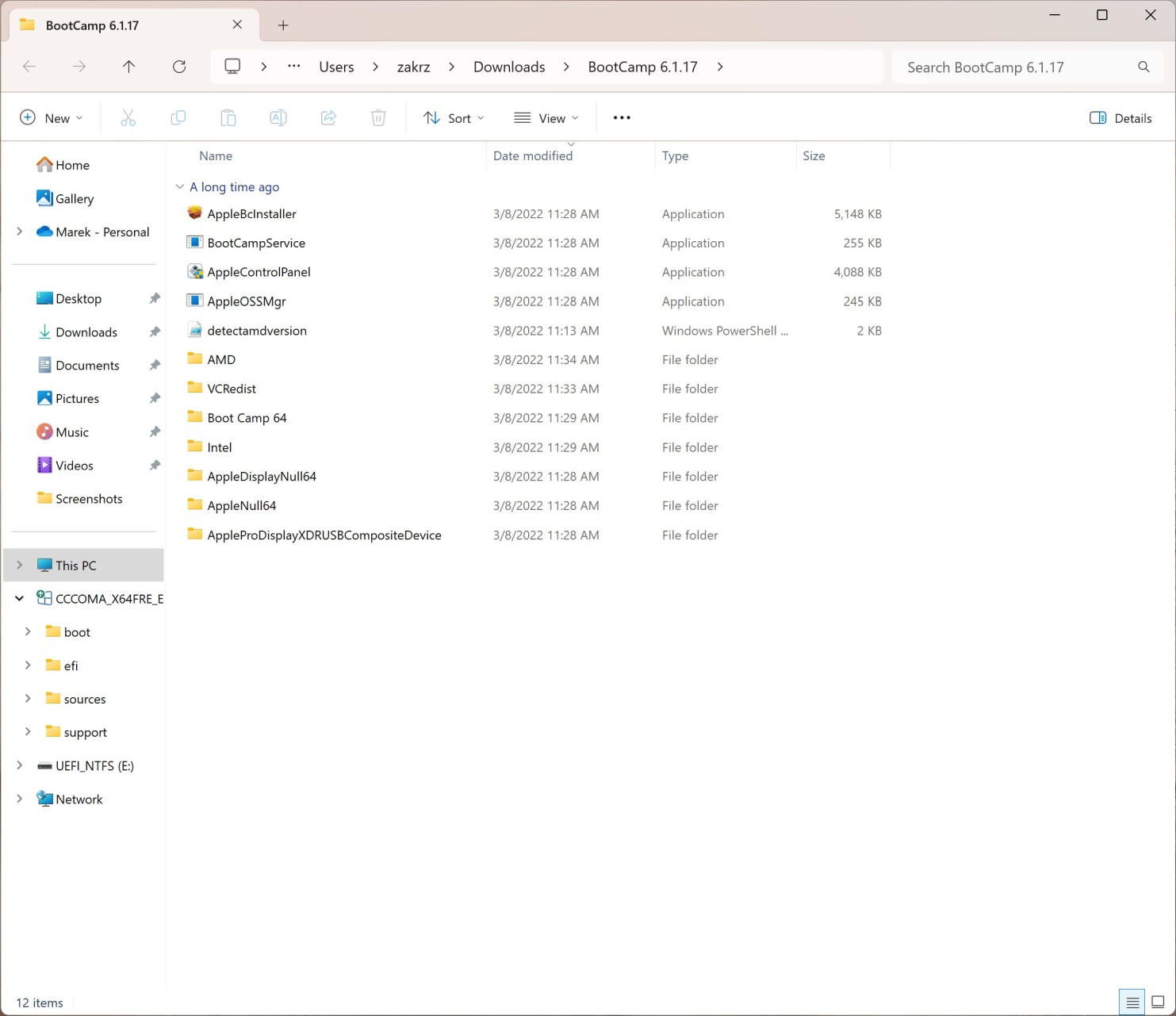The height and width of the screenshot is (1016, 1176).
Task: Click the This PC monitor icon in address bar
Action: tap(232, 67)
